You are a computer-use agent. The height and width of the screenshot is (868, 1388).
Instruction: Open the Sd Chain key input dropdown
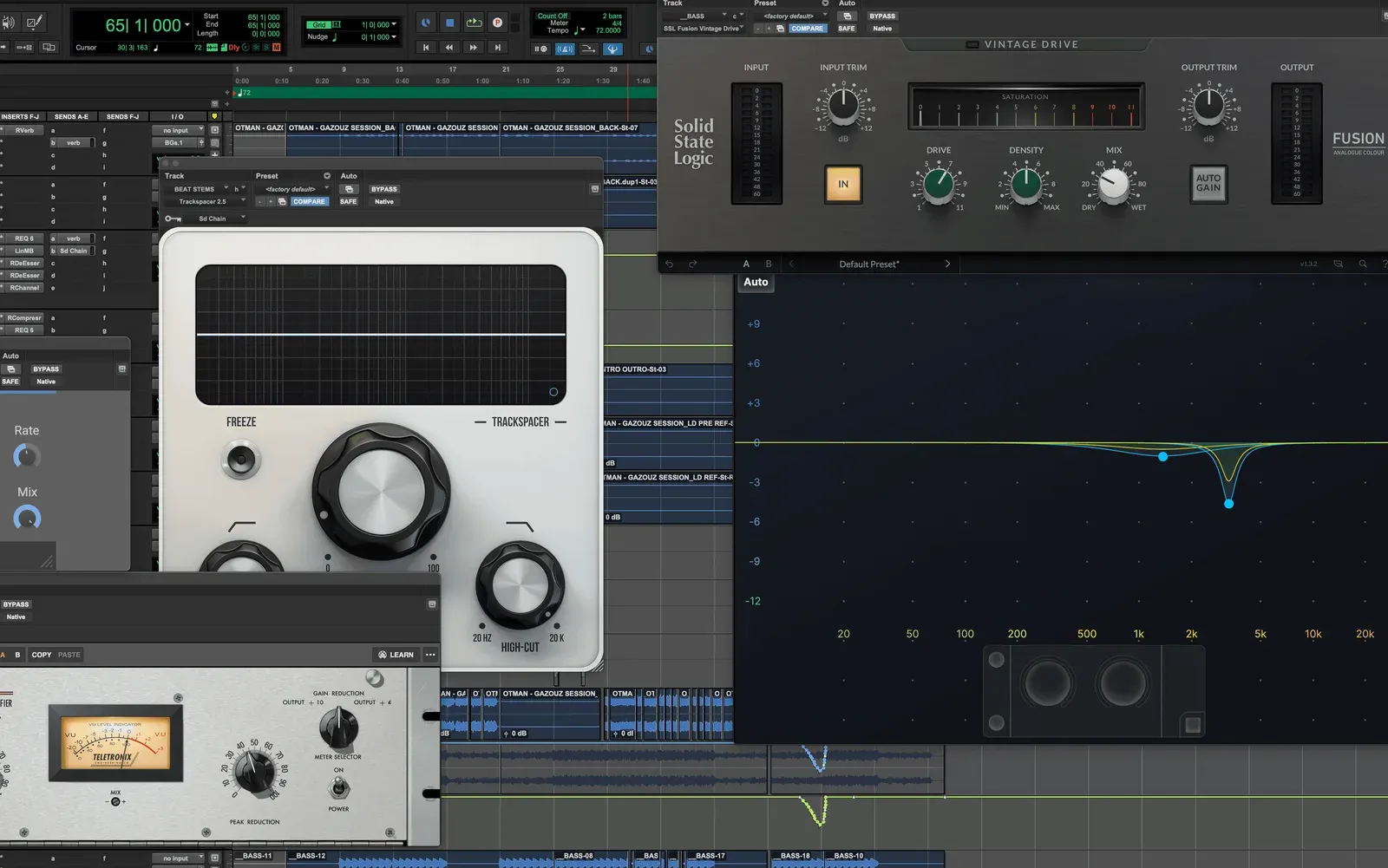[x=217, y=219]
